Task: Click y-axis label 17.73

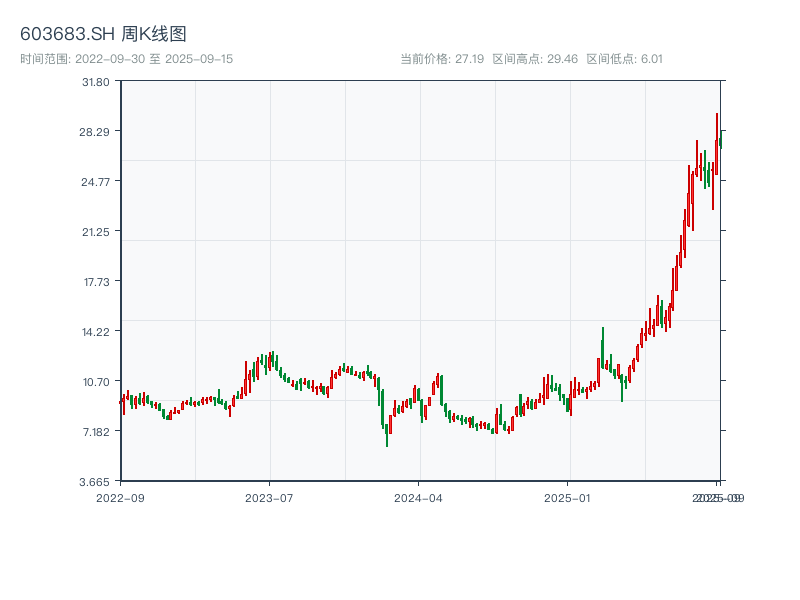Action: (97, 282)
